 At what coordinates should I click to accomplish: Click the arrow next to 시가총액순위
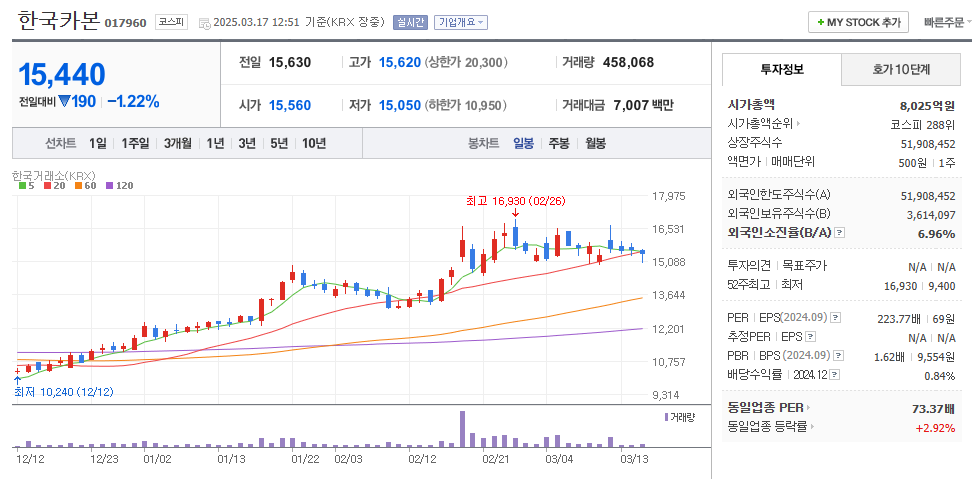798,124
